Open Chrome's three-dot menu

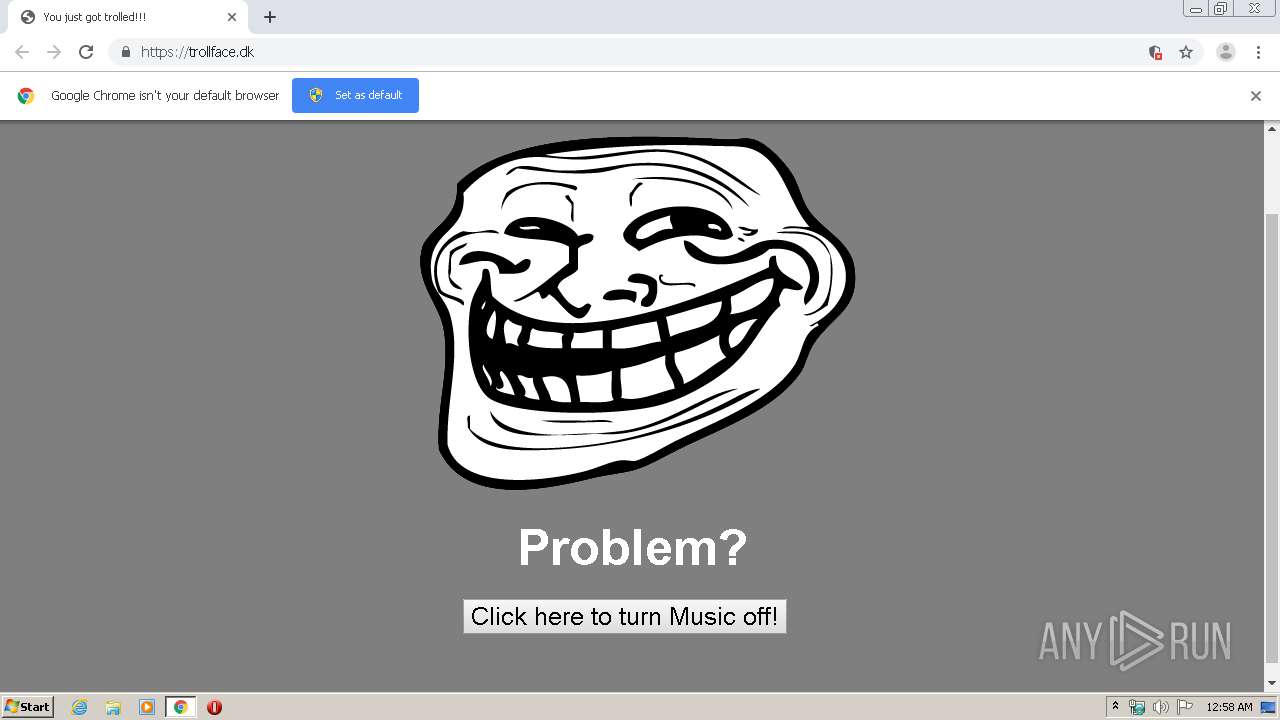1258,52
